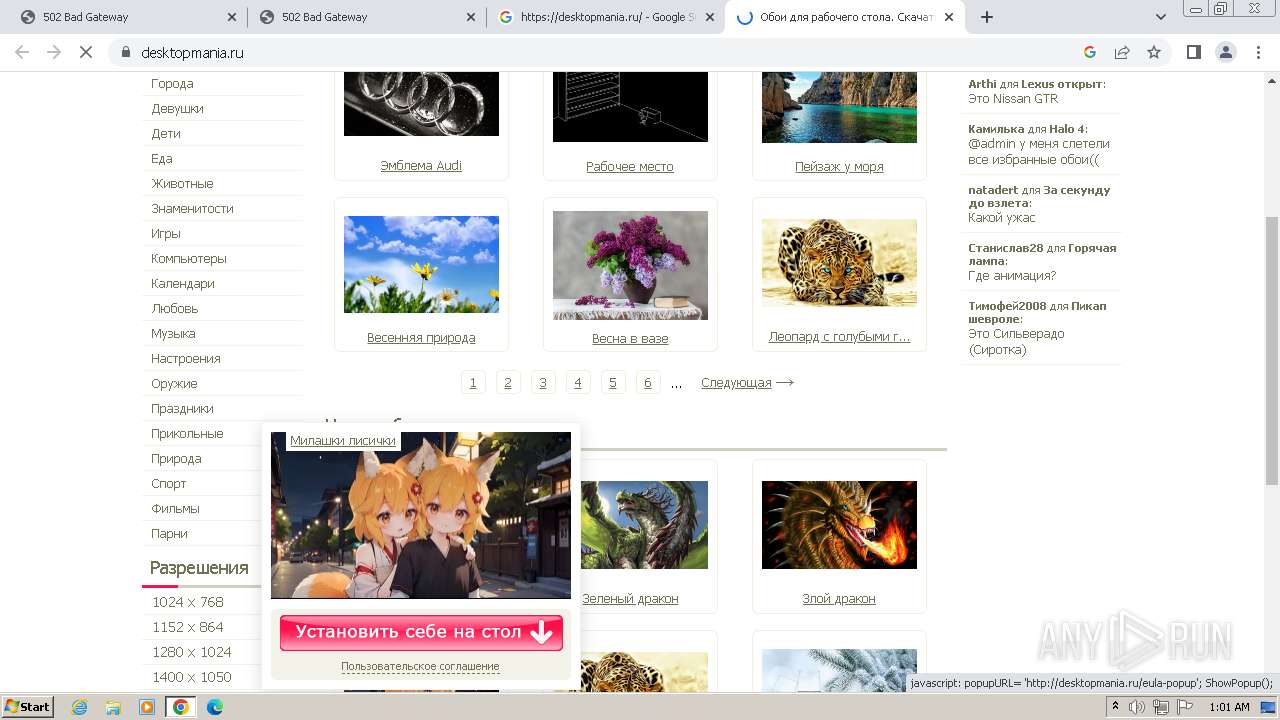Open media player taskbar icon
The width and height of the screenshot is (1280, 720).
click(x=147, y=707)
